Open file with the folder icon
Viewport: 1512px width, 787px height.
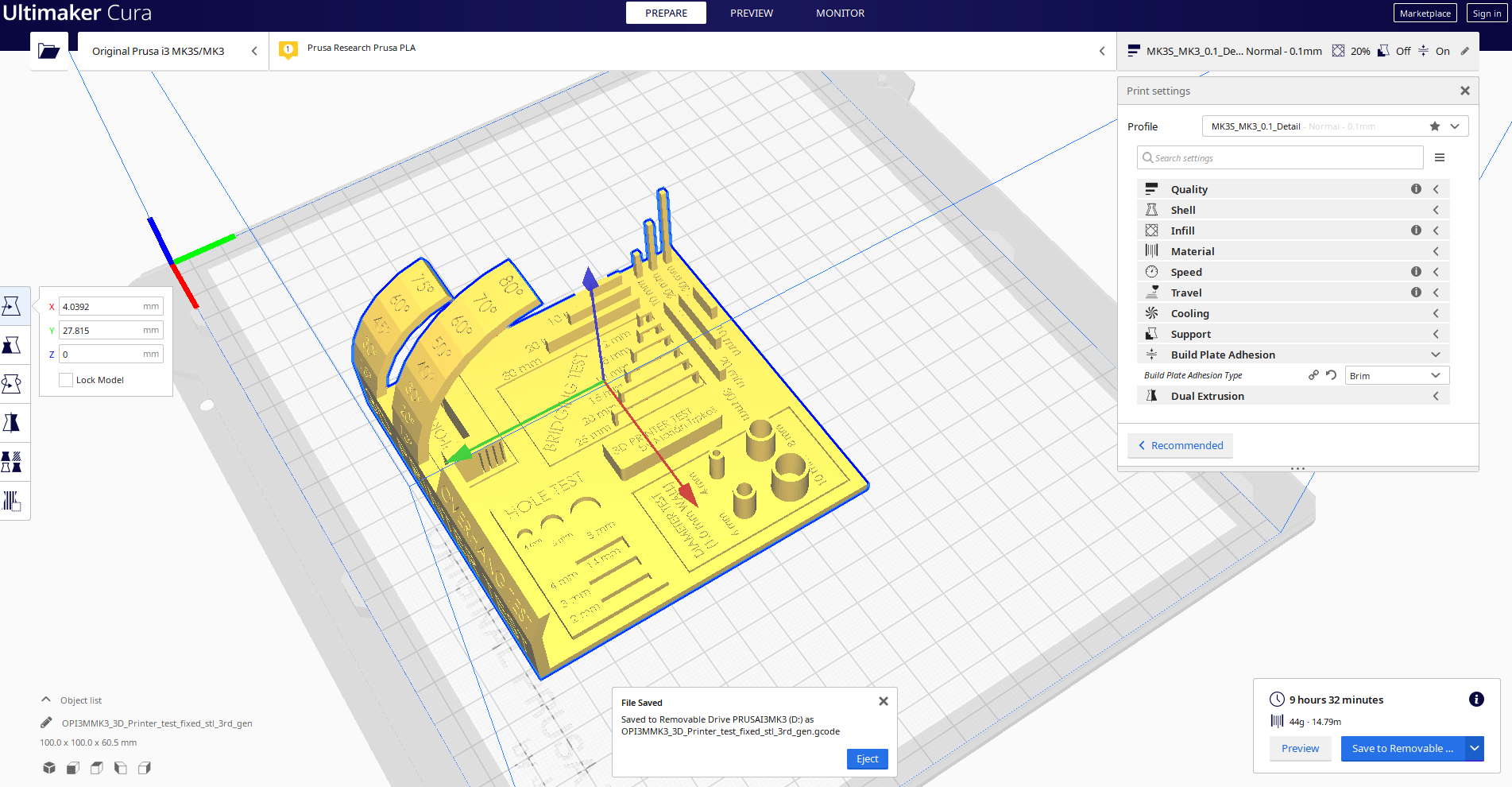click(x=48, y=51)
